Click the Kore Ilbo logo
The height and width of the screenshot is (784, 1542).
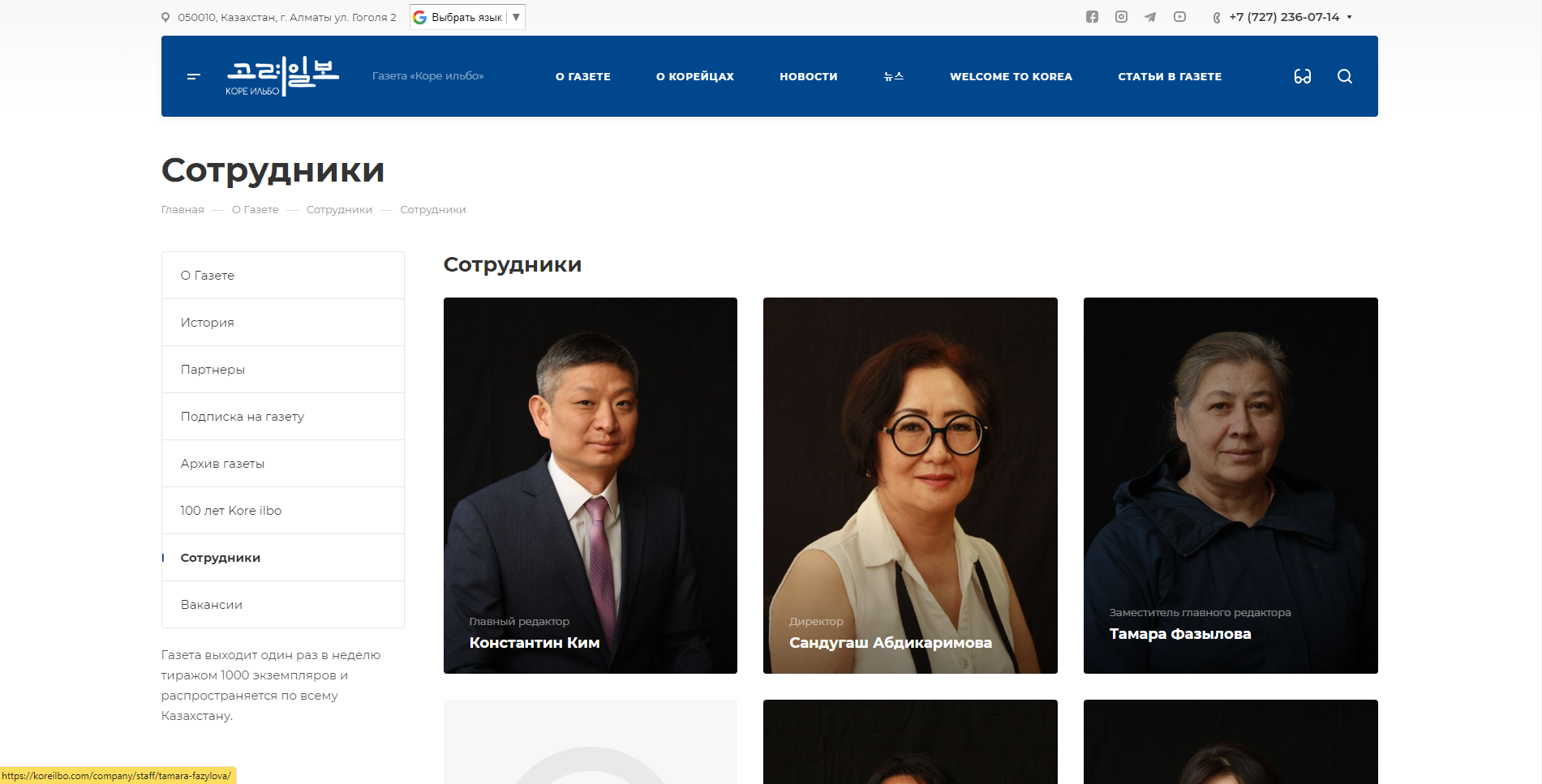pyautogui.click(x=282, y=76)
